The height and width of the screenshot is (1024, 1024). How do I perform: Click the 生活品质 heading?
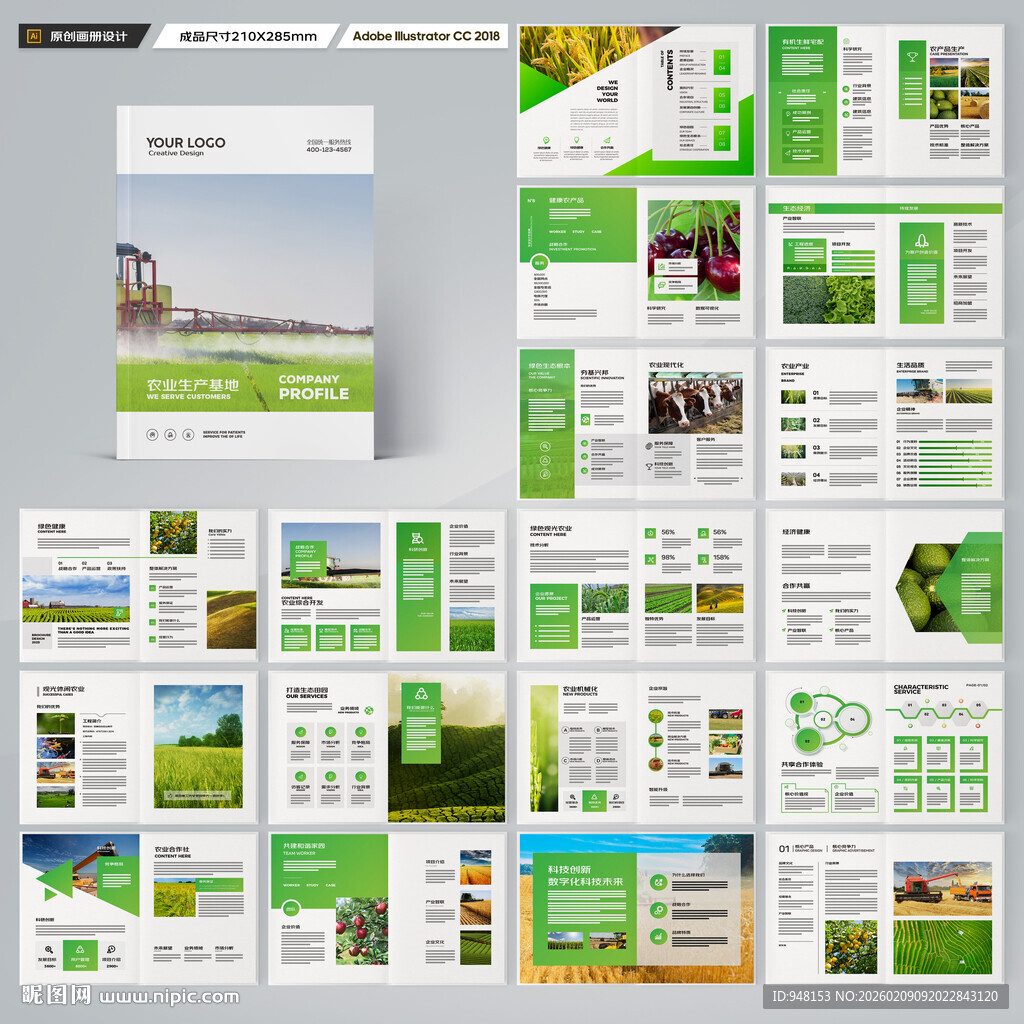pyautogui.click(x=910, y=365)
